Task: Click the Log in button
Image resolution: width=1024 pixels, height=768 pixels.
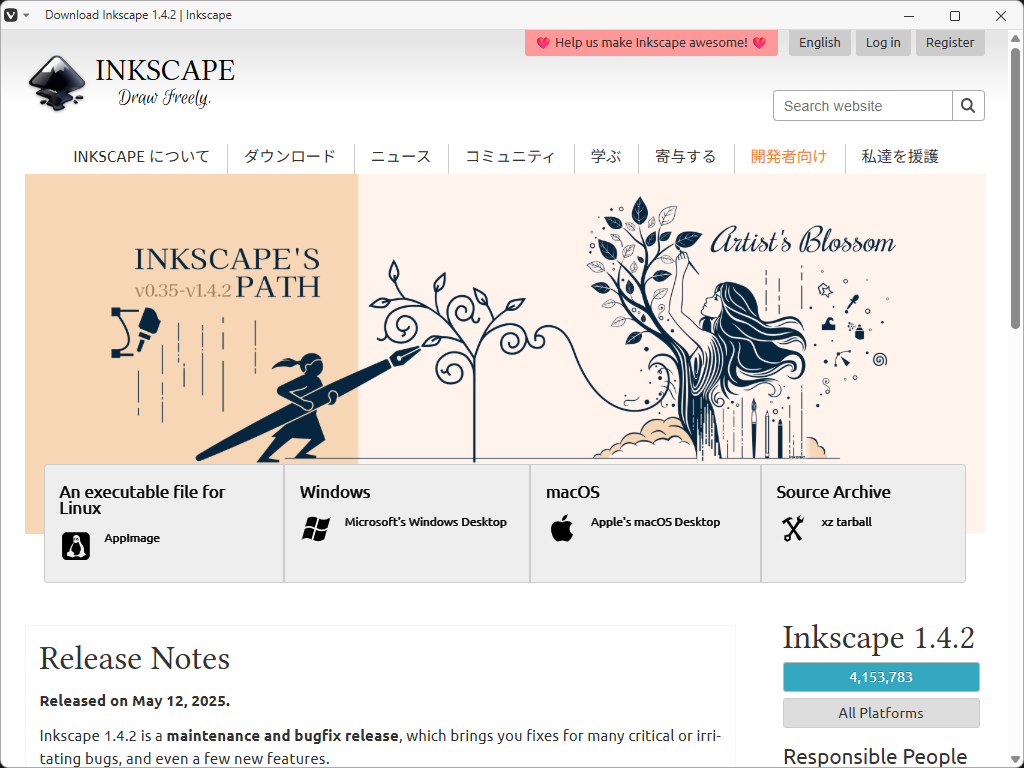Action: click(883, 42)
